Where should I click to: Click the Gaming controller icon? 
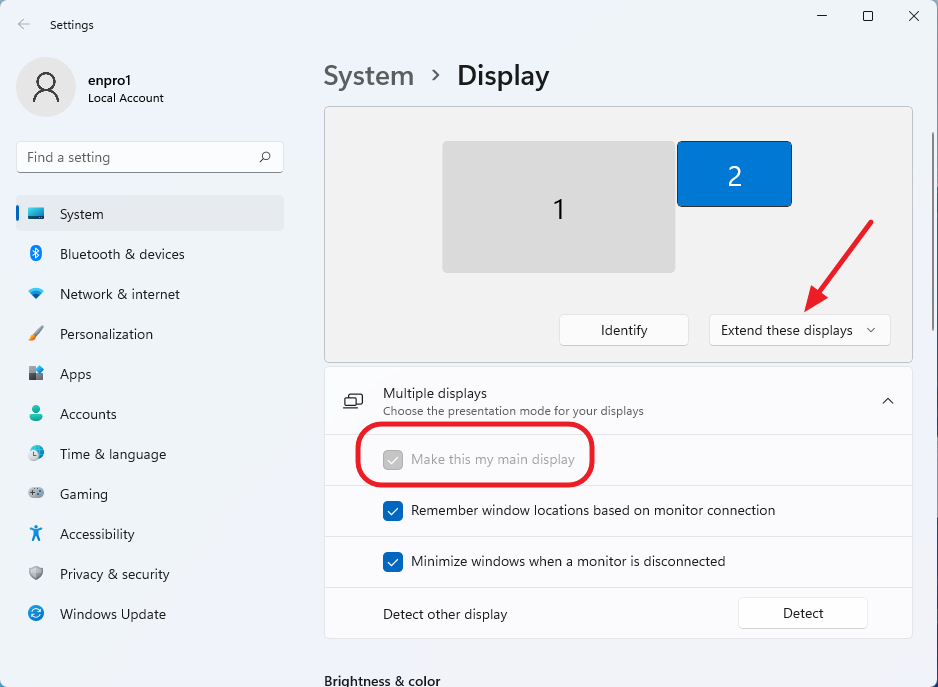[36, 493]
